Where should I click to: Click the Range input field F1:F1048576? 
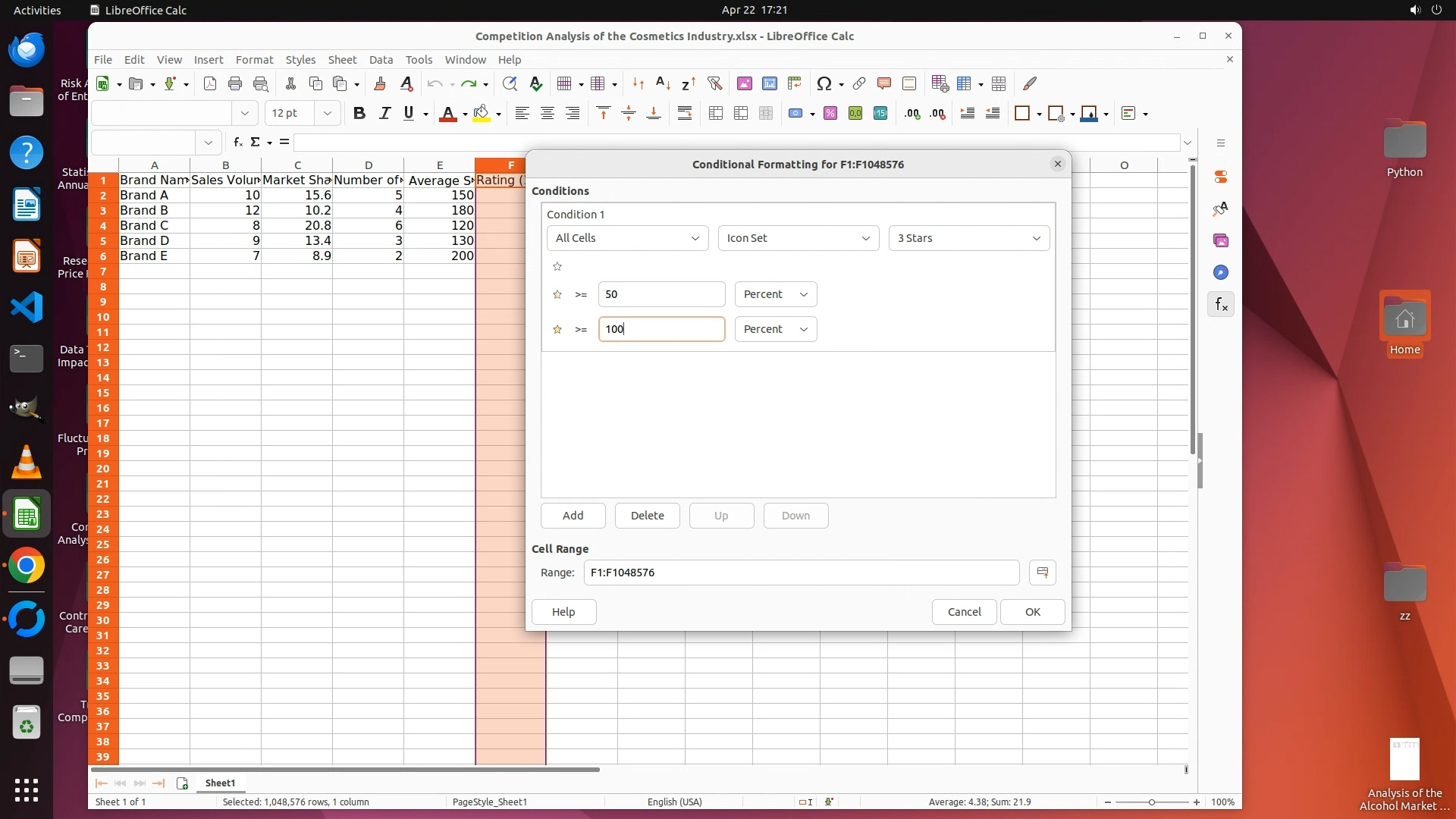(x=801, y=573)
